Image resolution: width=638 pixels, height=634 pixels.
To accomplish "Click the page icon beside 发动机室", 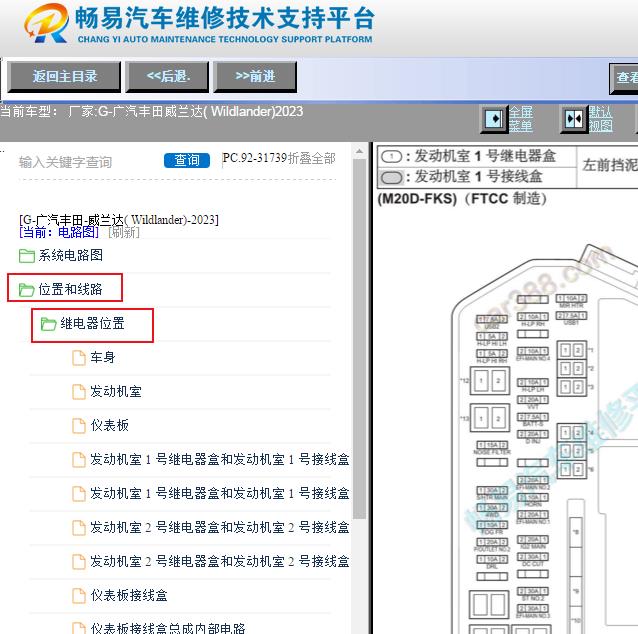I will [79, 392].
